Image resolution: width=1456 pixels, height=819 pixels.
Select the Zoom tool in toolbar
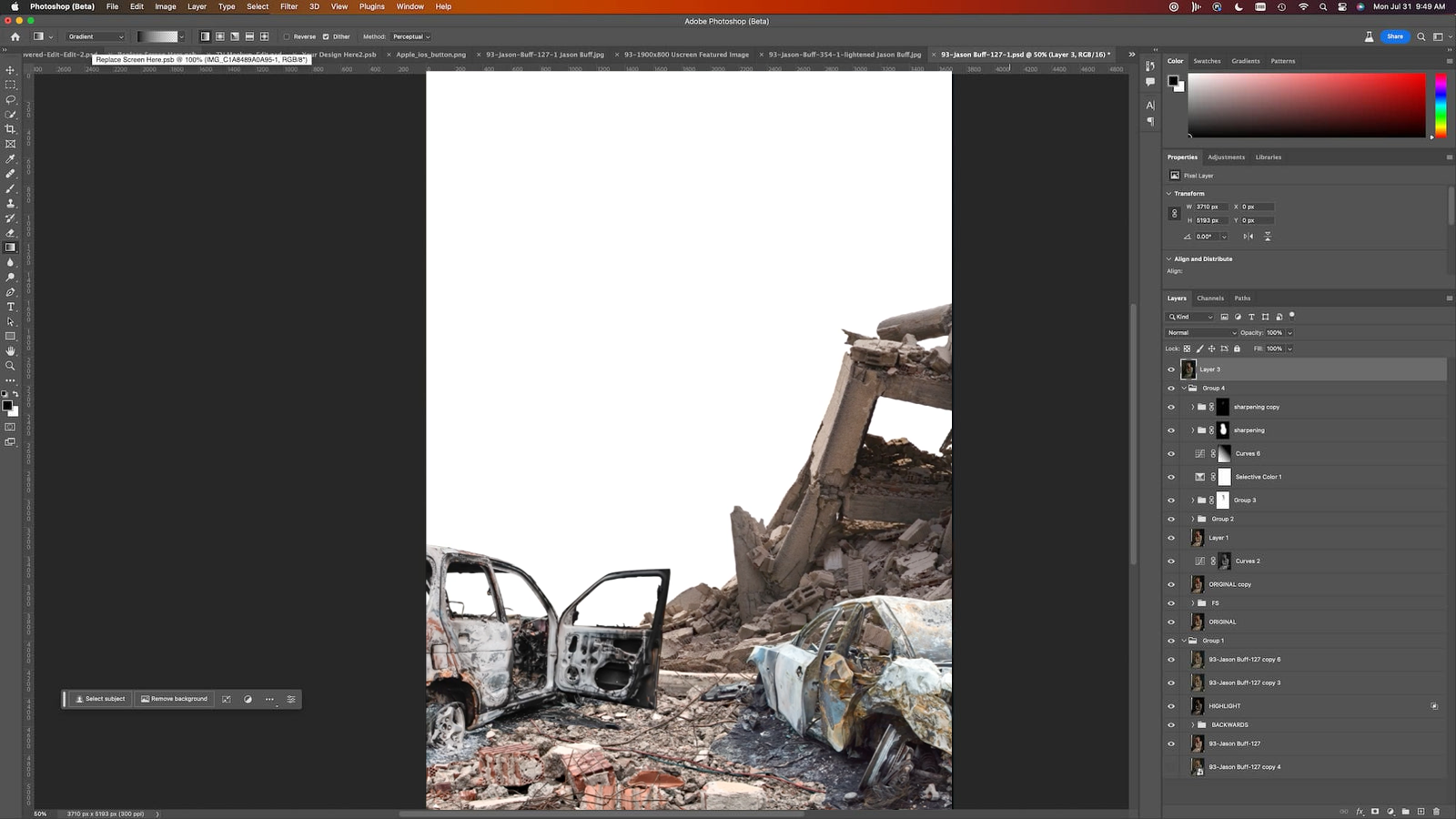11,366
